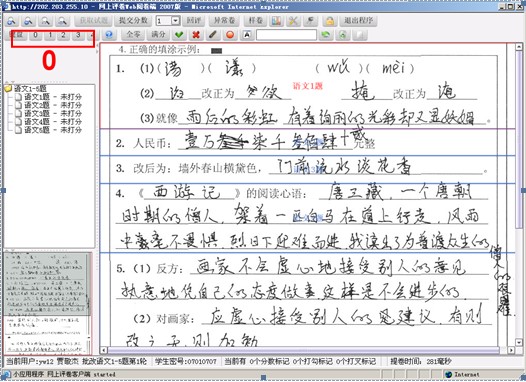
Task: Click the bar chart statistics icon
Action: click(276, 21)
